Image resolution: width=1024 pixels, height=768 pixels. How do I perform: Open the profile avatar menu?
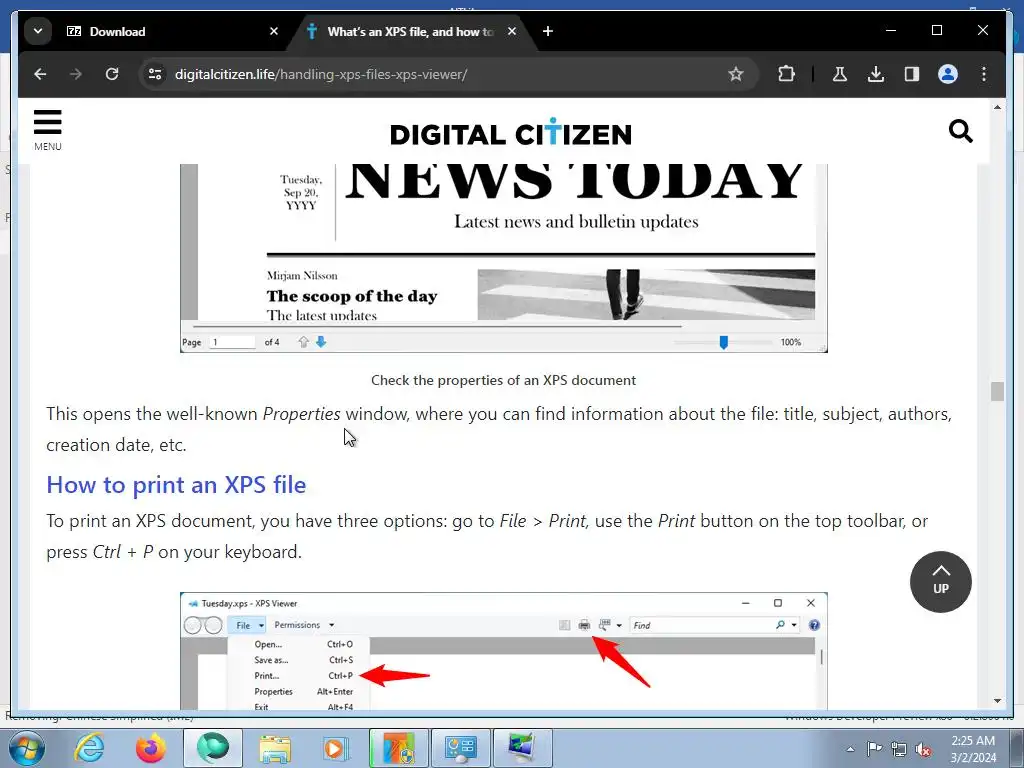[948, 74]
